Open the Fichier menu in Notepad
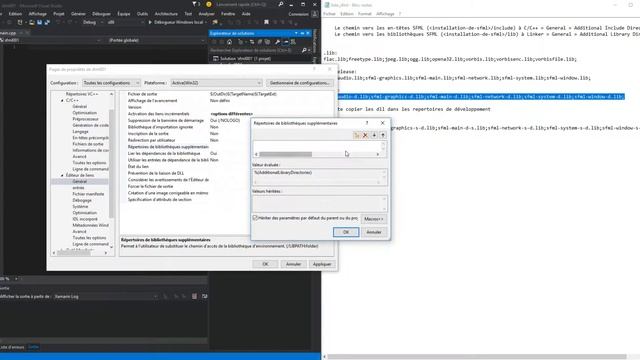This screenshot has width=640, height=360. click(x=329, y=14)
